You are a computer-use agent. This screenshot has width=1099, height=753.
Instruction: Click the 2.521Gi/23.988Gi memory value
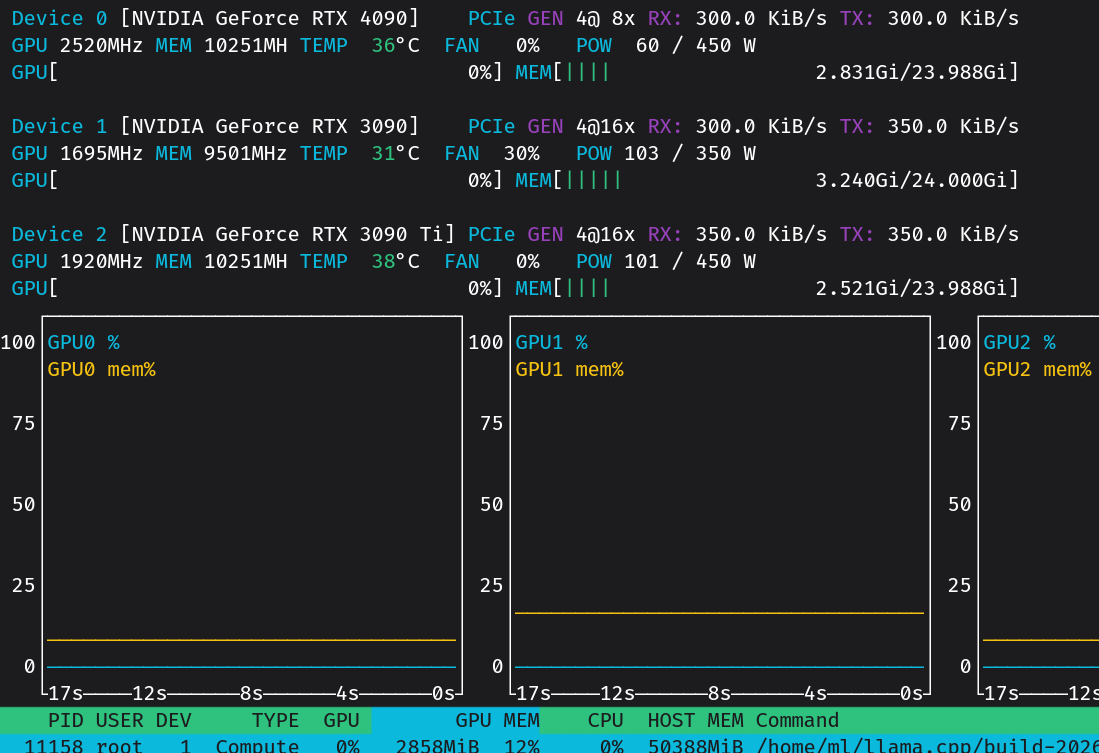pos(911,287)
